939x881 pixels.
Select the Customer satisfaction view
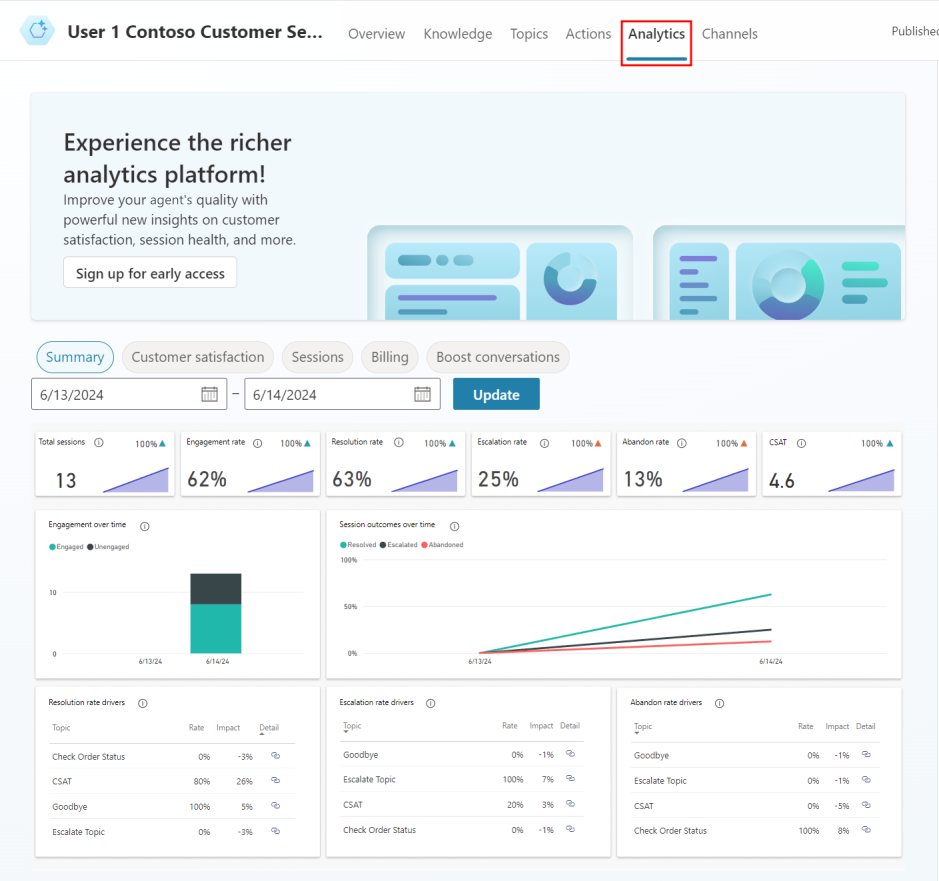[x=197, y=357]
